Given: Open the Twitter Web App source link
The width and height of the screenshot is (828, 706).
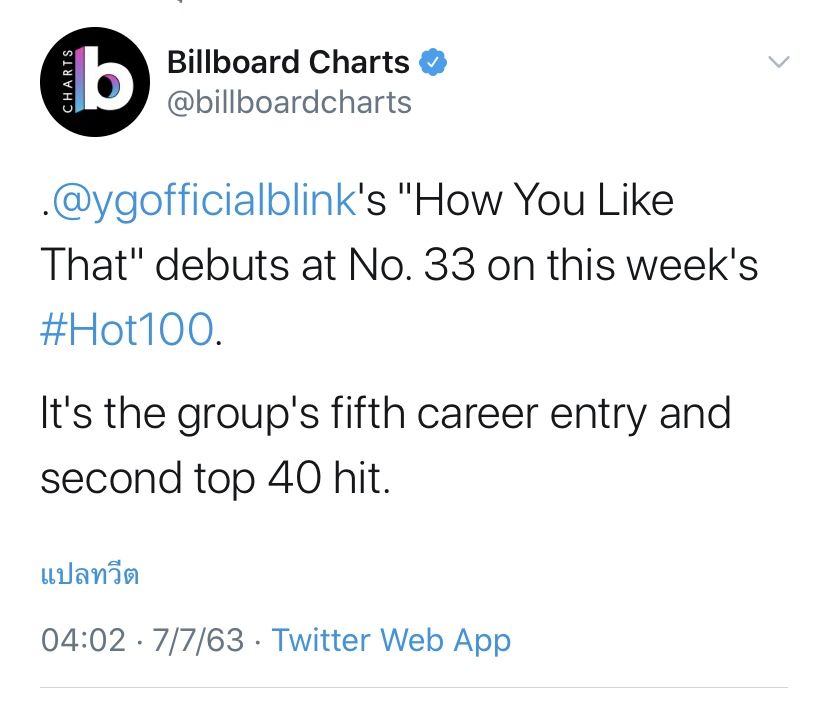Looking at the screenshot, I should click(391, 640).
